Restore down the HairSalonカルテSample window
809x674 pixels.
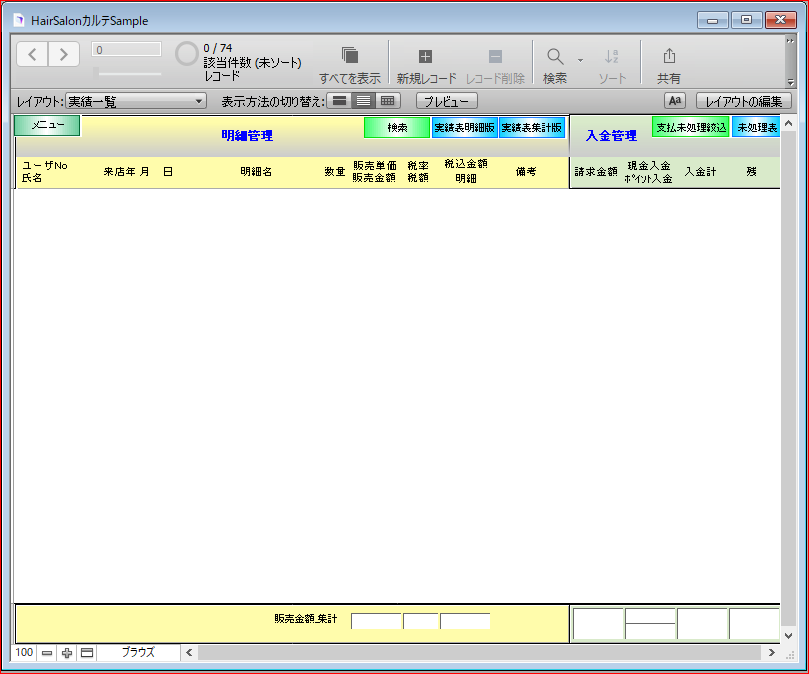746,20
